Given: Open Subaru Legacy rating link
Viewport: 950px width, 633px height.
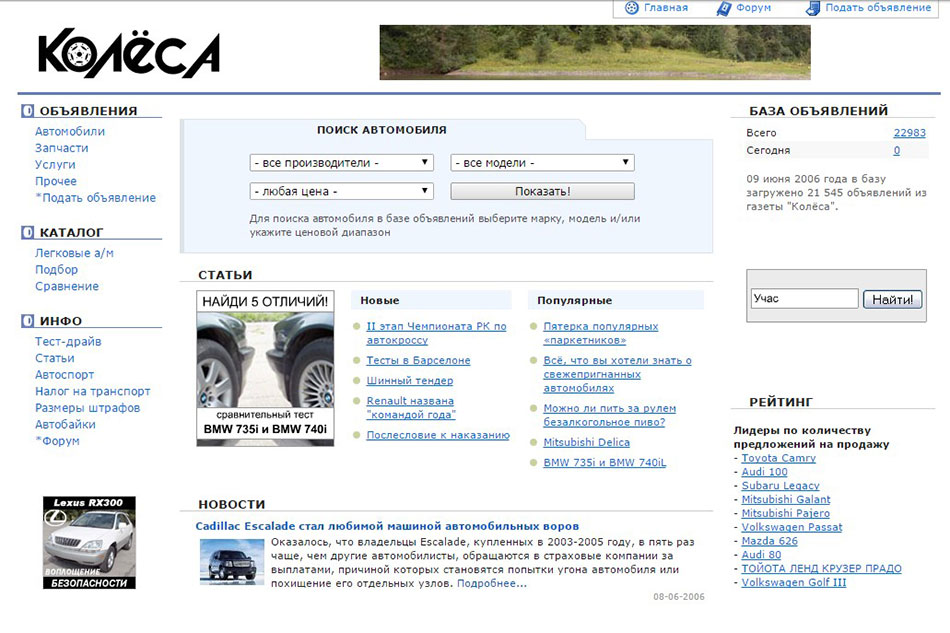Looking at the screenshot, I should 780,486.
